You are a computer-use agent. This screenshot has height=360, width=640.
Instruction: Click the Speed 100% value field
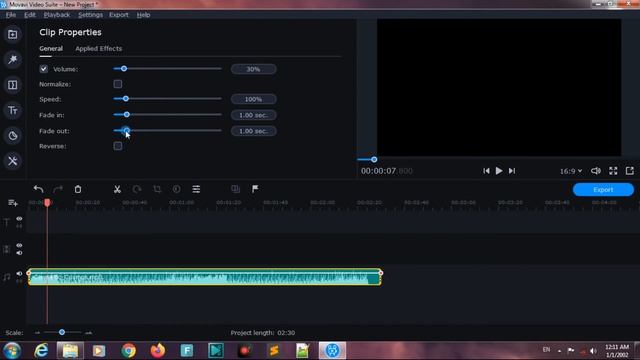[253, 99]
